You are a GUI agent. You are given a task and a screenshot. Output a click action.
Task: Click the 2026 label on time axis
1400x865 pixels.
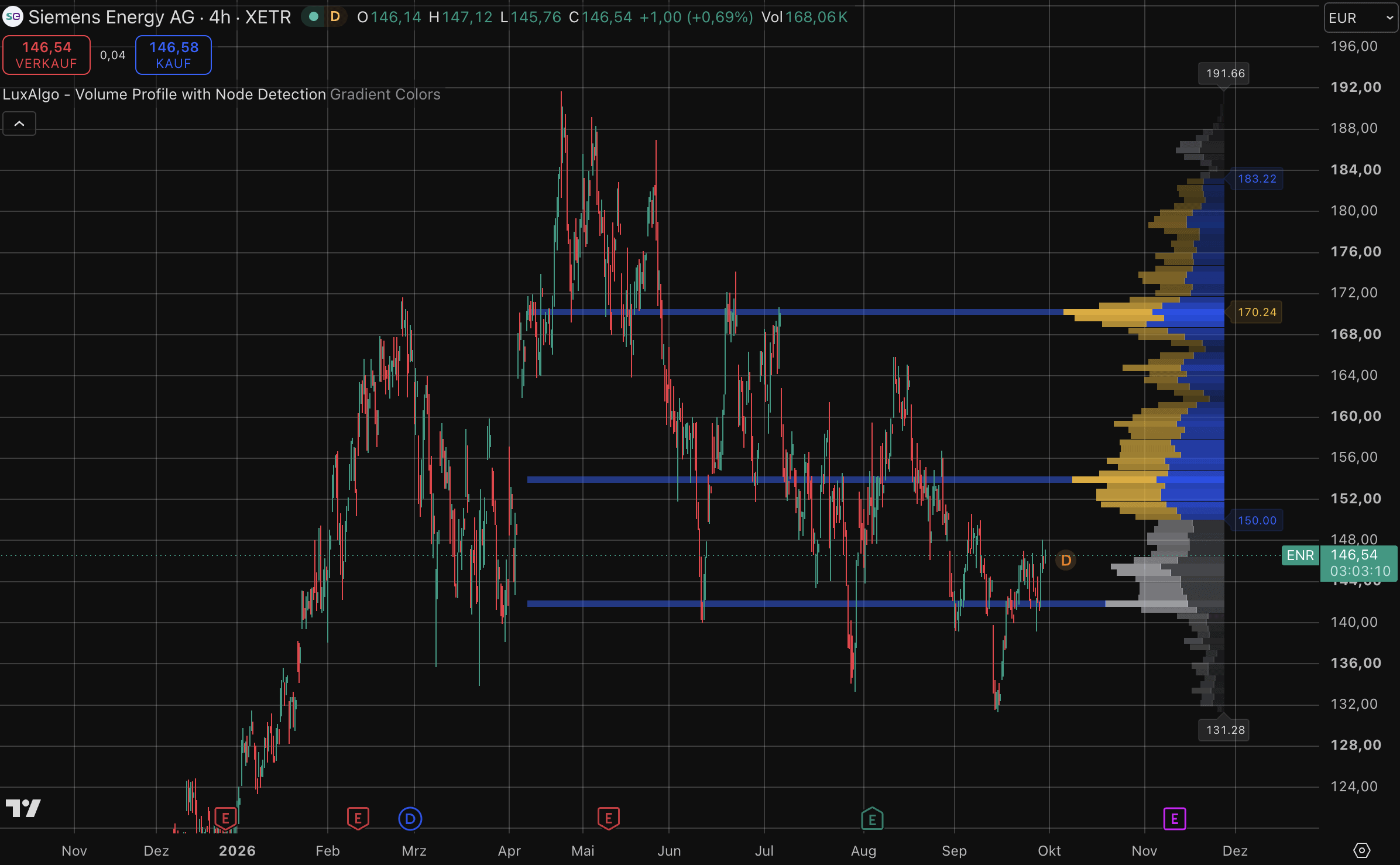point(237,850)
